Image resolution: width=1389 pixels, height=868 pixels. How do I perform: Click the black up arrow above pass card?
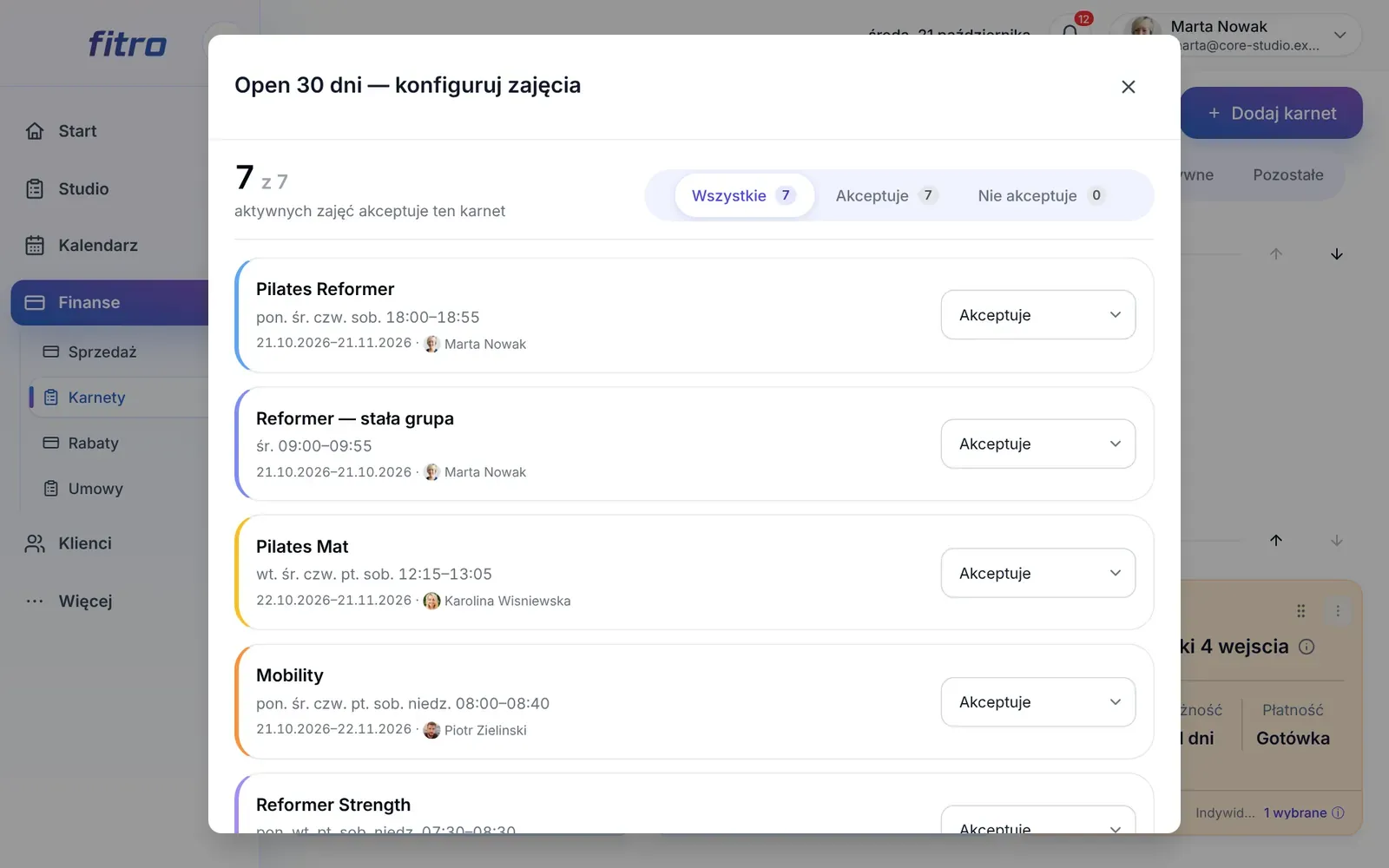click(1276, 540)
